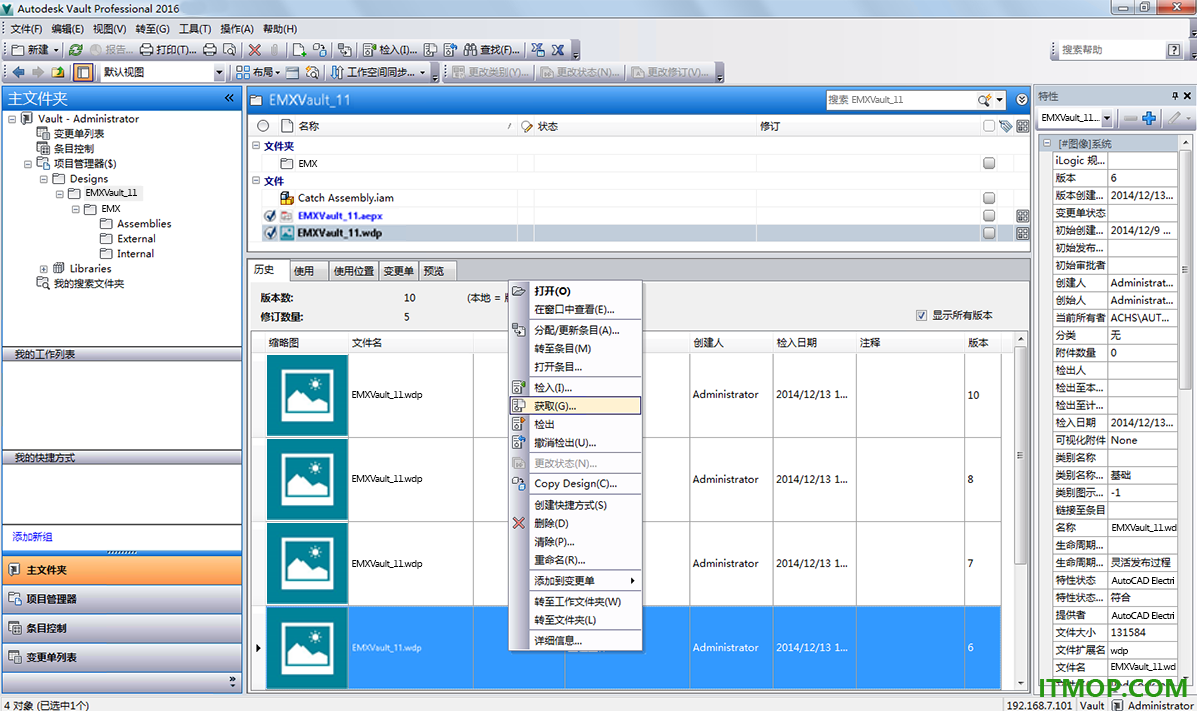
Task: Open the 新建 dropdown arrow
Action: (x=56, y=50)
